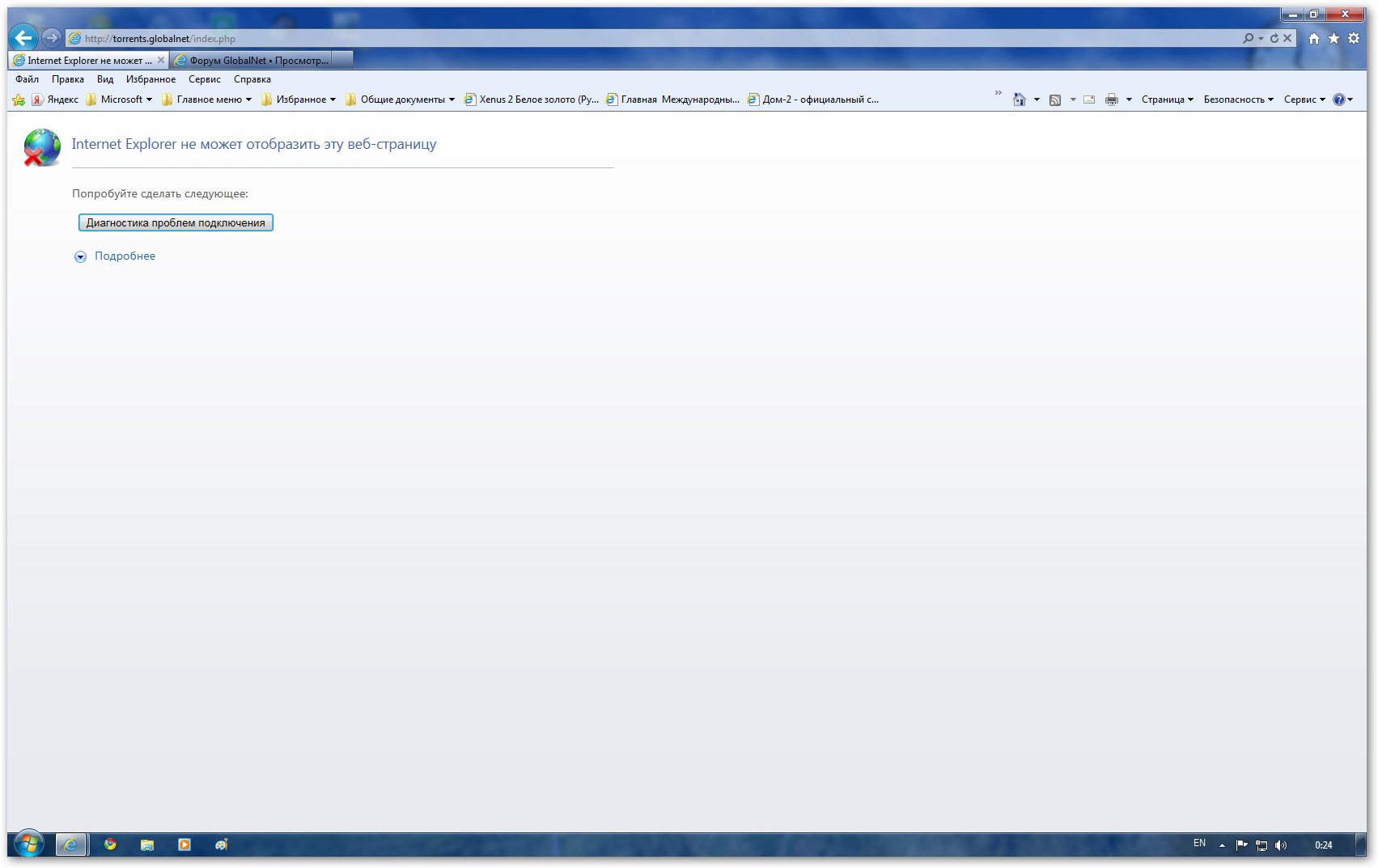
Task: Expand the Home button dropdown arrow
Action: click(x=1037, y=100)
